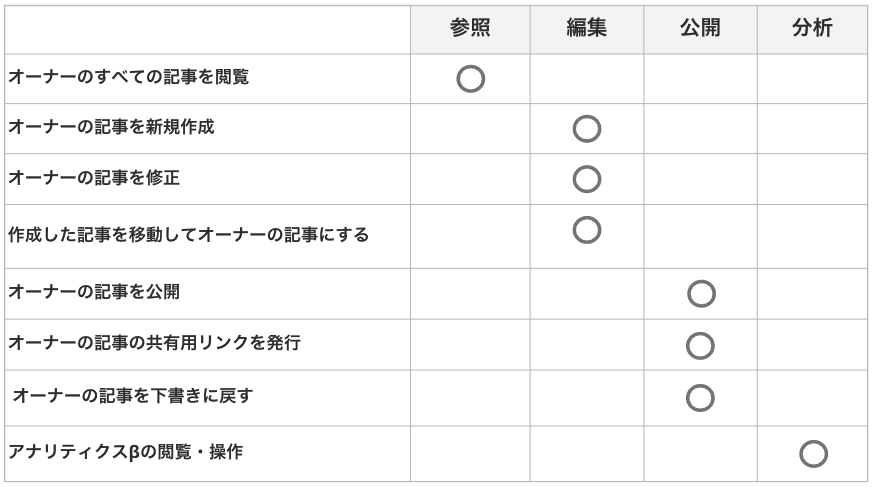The height and width of the screenshot is (487, 873).
Task: Click text オーナーの記事の共有用リンクを発行
Action: tap(154, 342)
